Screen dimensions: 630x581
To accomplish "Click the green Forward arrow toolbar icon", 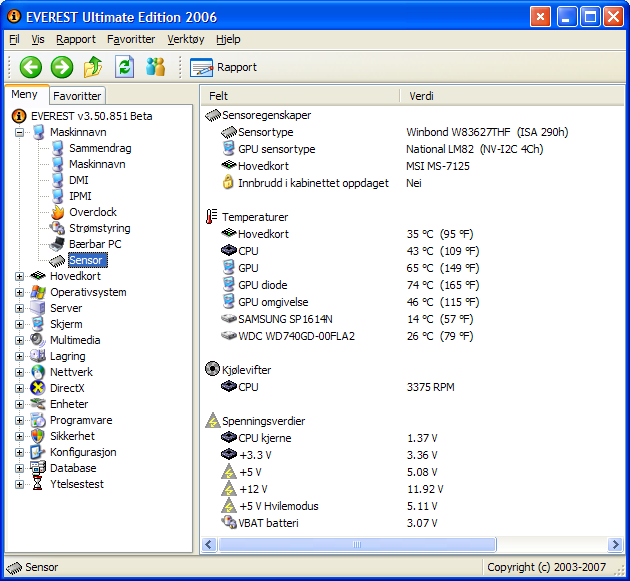I will [x=62, y=67].
